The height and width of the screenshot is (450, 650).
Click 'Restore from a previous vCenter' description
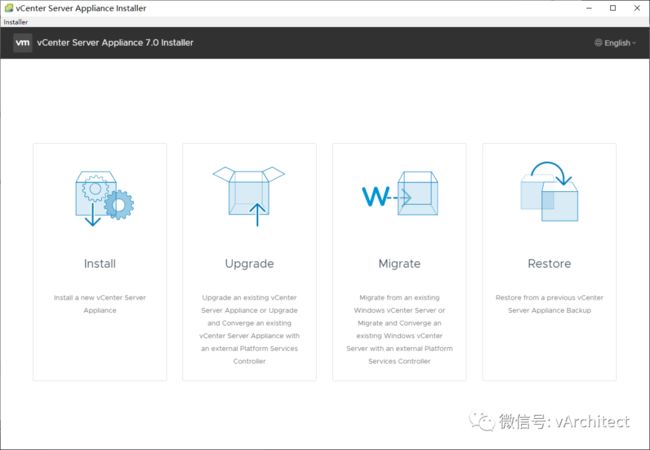point(549,304)
